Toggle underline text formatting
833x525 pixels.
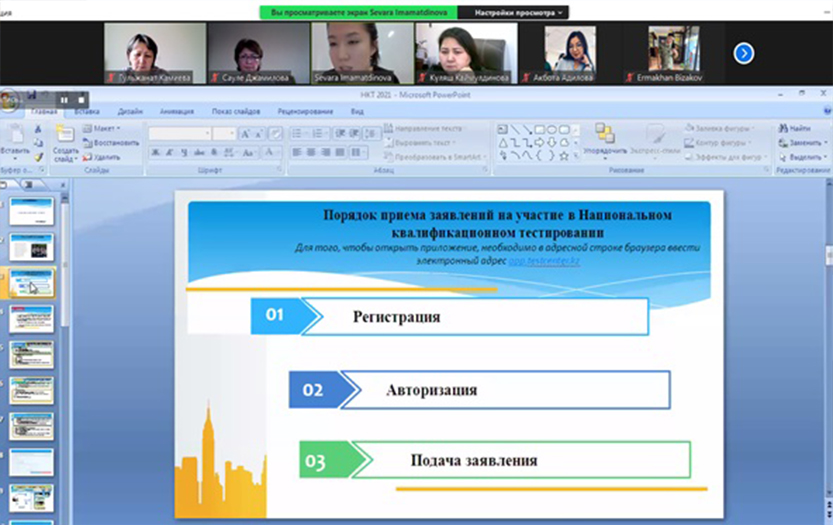(x=184, y=153)
